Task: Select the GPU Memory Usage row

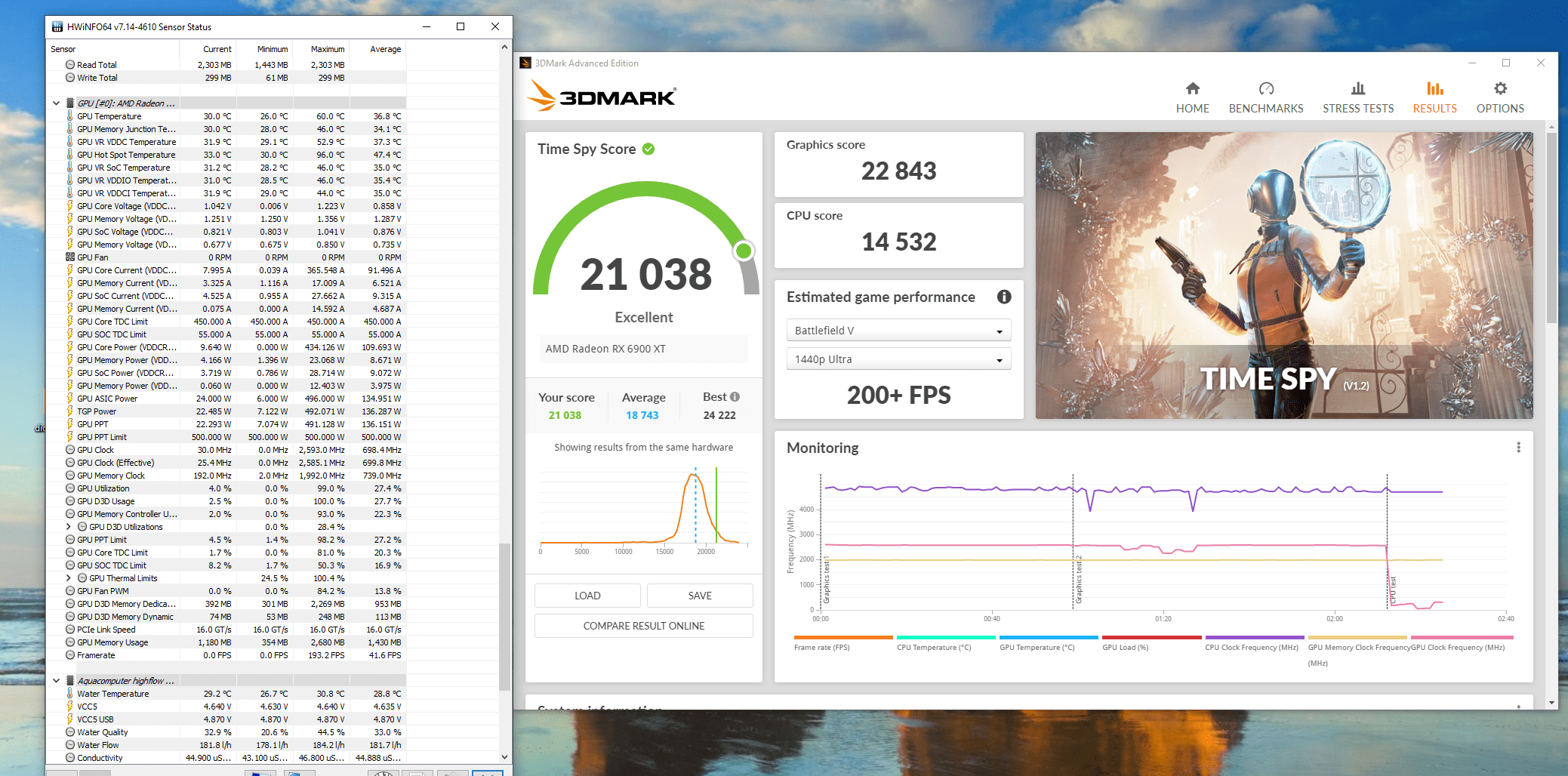Action: pos(226,642)
